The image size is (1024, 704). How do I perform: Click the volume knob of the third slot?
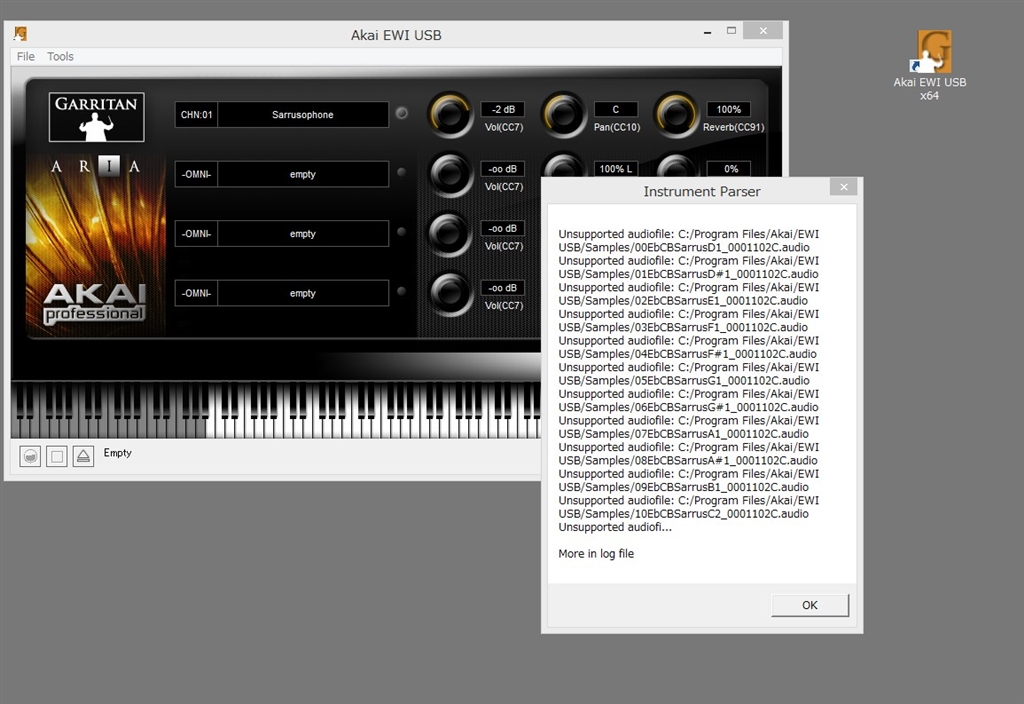450,233
